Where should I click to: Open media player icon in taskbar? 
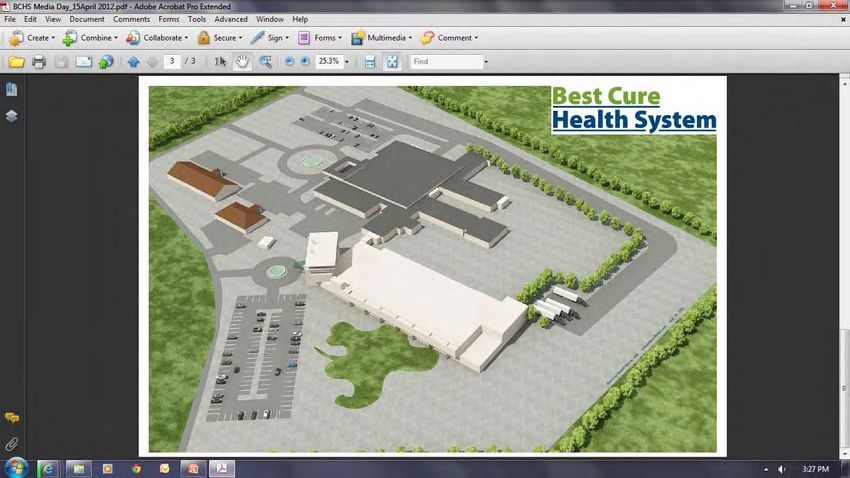tap(107, 469)
